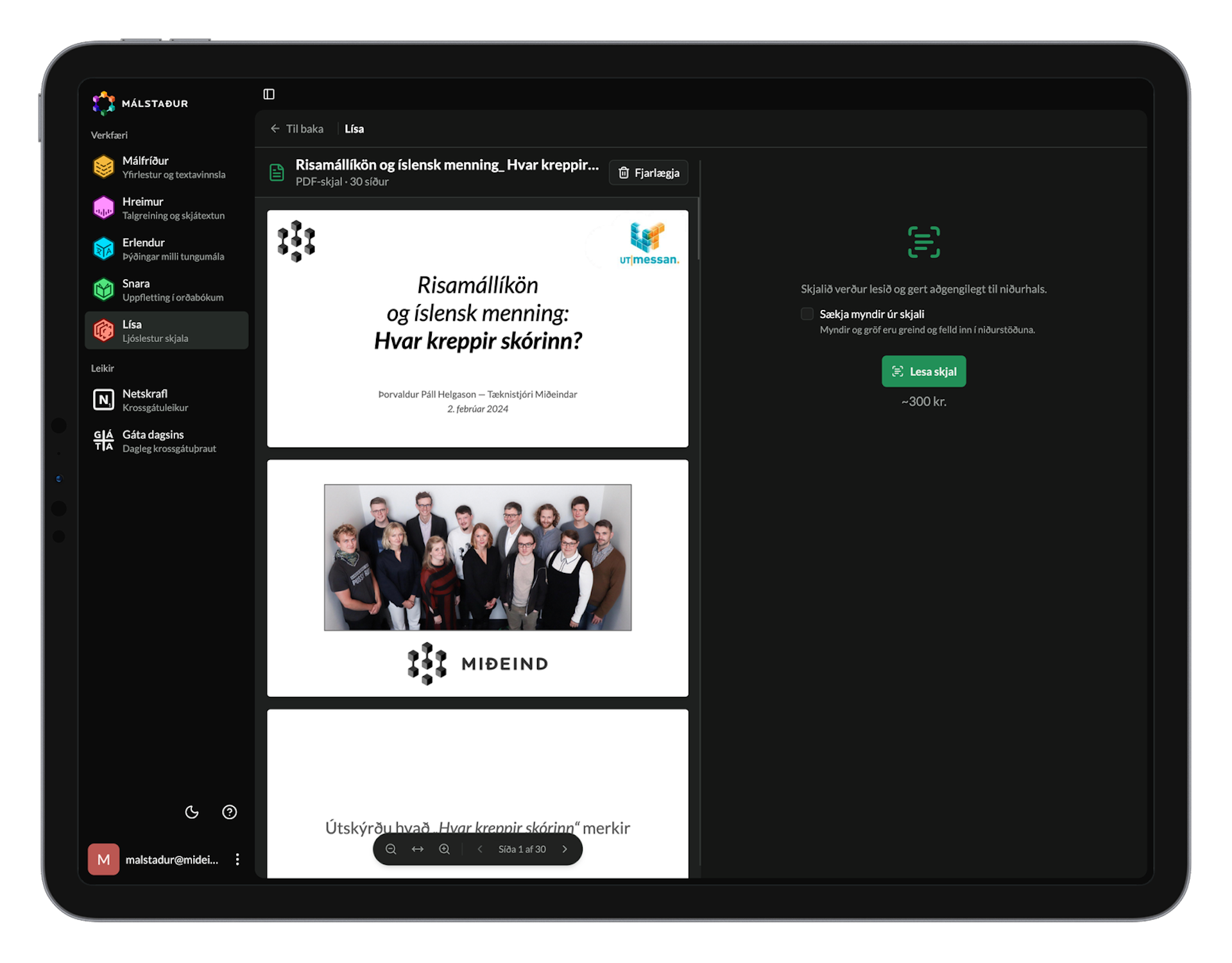The image size is (1232, 963).
Task: Click the green scan document icon
Action: [924, 242]
